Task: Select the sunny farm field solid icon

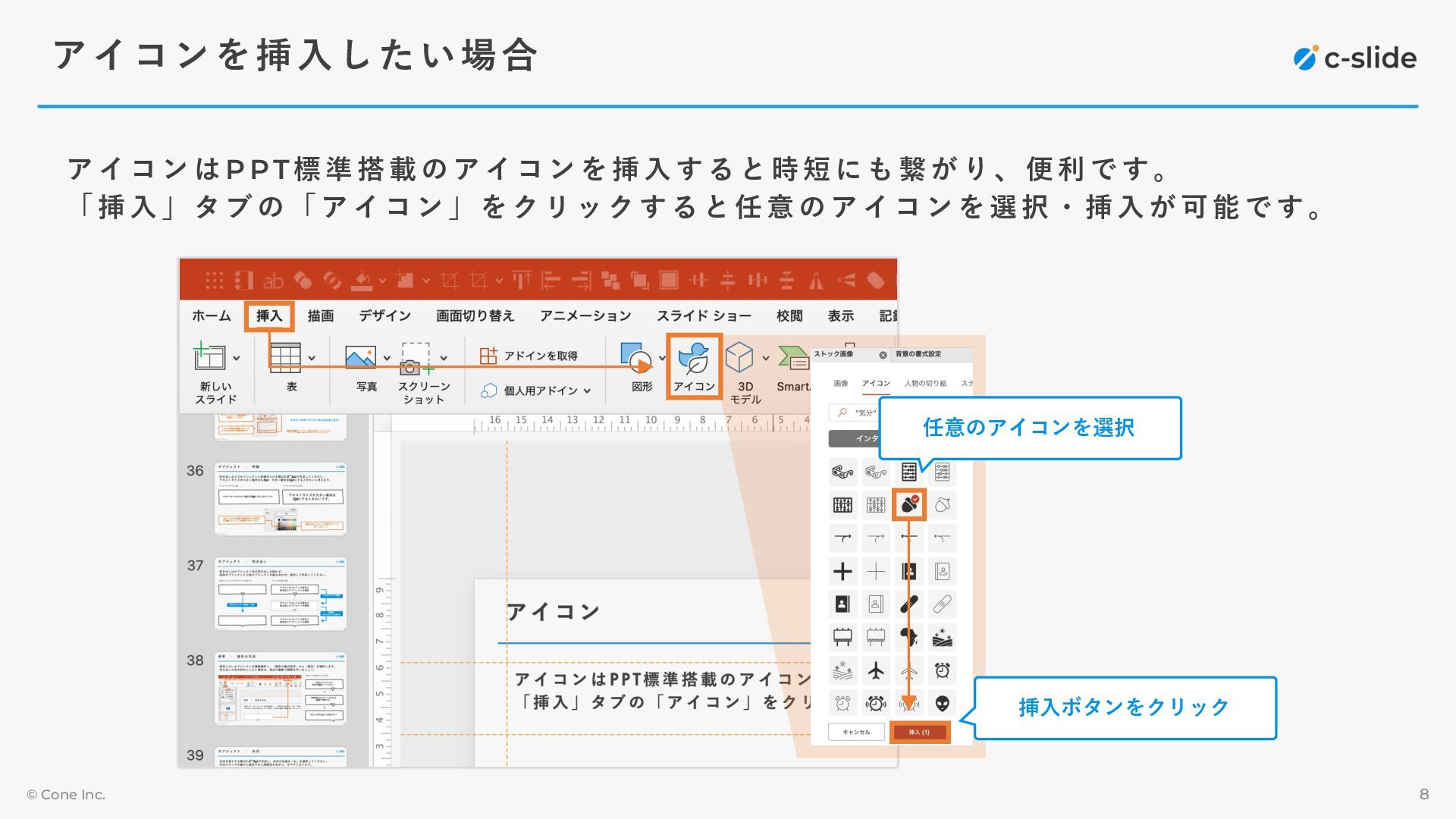Action: (942, 637)
